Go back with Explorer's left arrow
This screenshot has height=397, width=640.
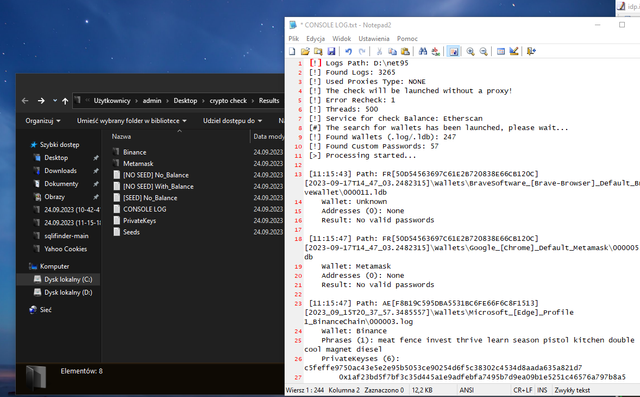click(25, 101)
